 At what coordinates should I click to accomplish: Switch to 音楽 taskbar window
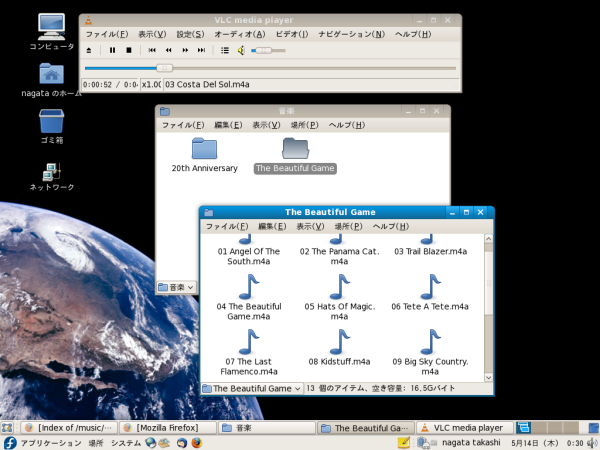pyautogui.click(x=267, y=427)
